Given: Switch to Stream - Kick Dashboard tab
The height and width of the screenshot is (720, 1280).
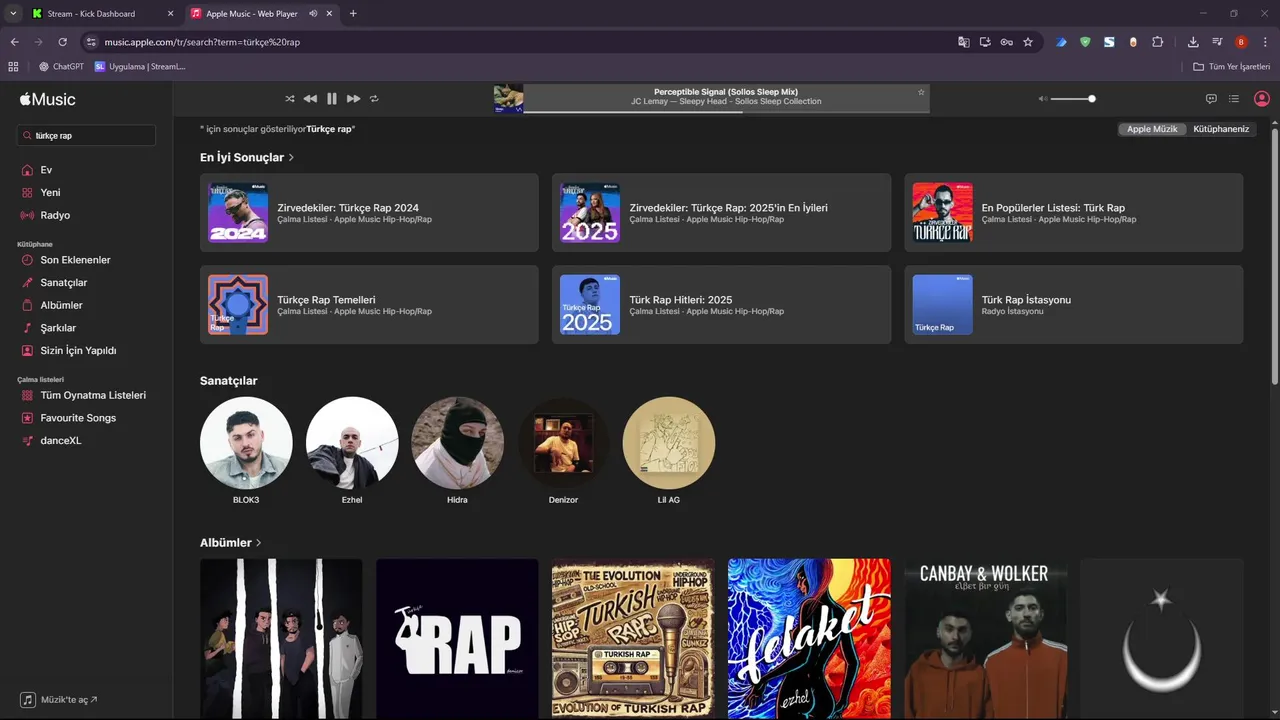Looking at the screenshot, I should [x=92, y=13].
